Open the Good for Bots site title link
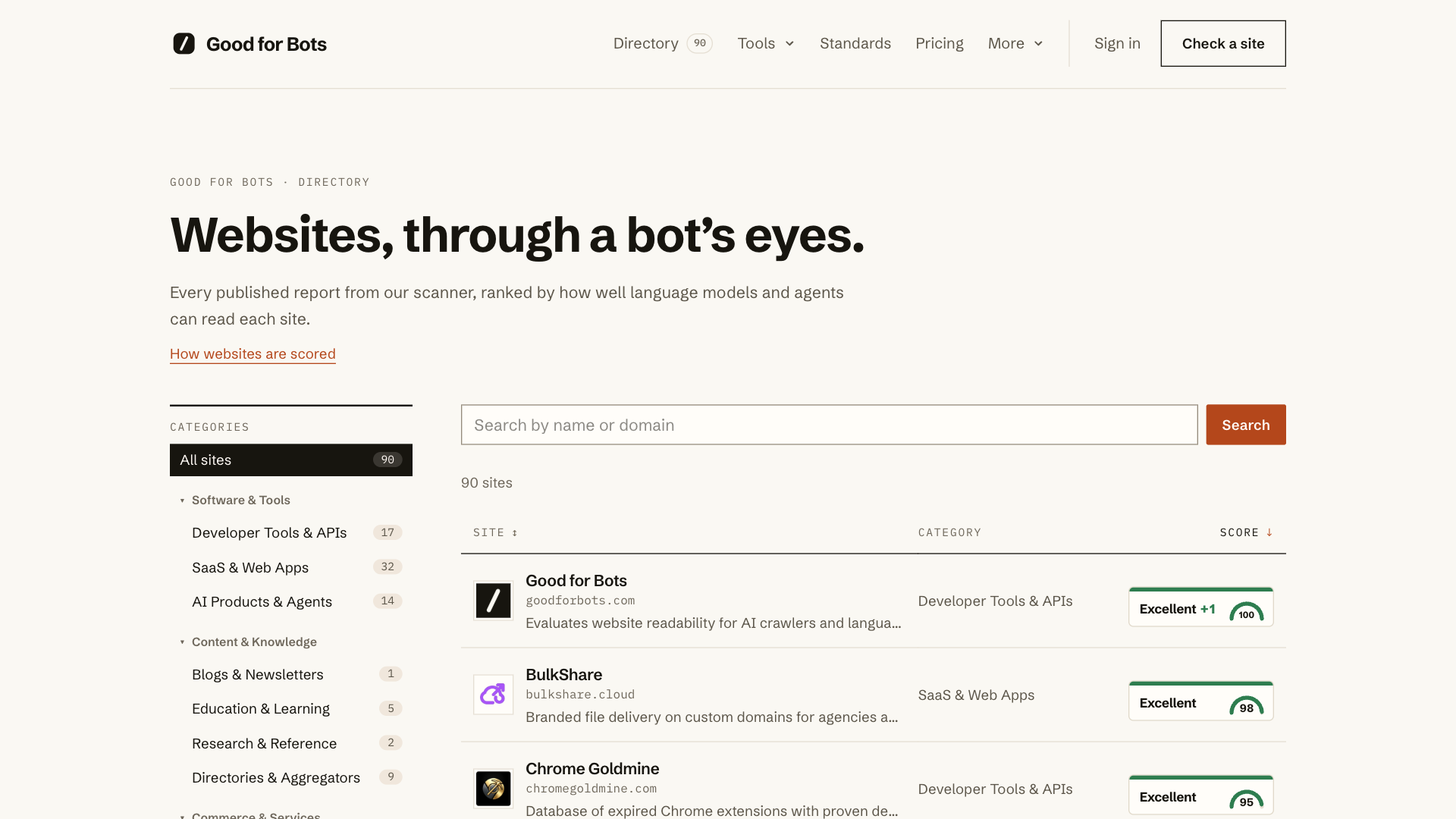Image resolution: width=1456 pixels, height=819 pixels. 576,580
